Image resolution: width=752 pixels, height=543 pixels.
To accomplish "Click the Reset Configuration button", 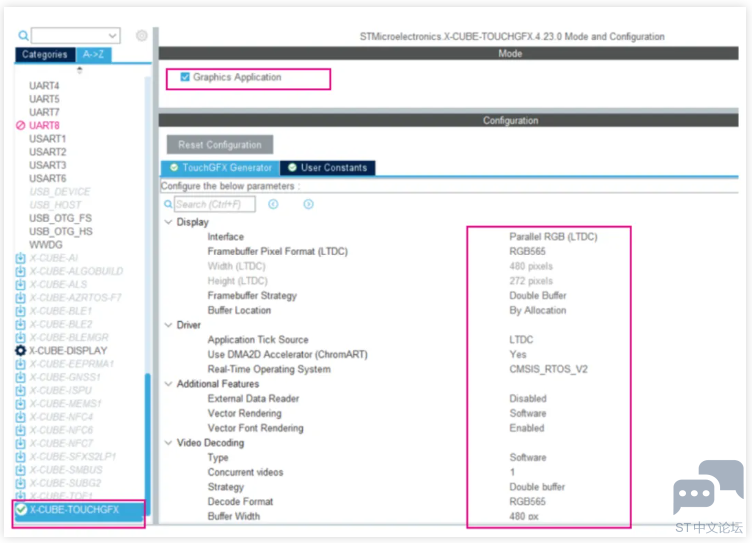I will (220, 144).
